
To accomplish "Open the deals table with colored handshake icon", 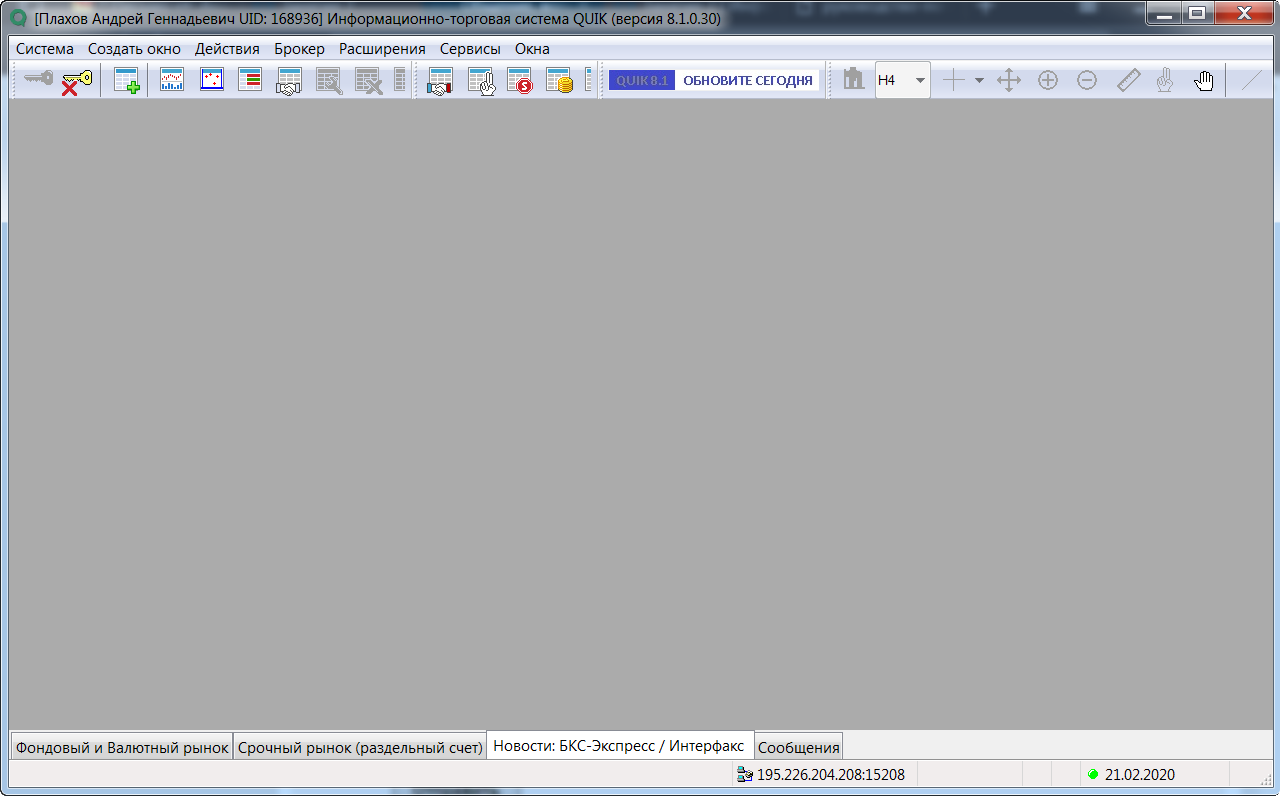I will click(440, 81).
